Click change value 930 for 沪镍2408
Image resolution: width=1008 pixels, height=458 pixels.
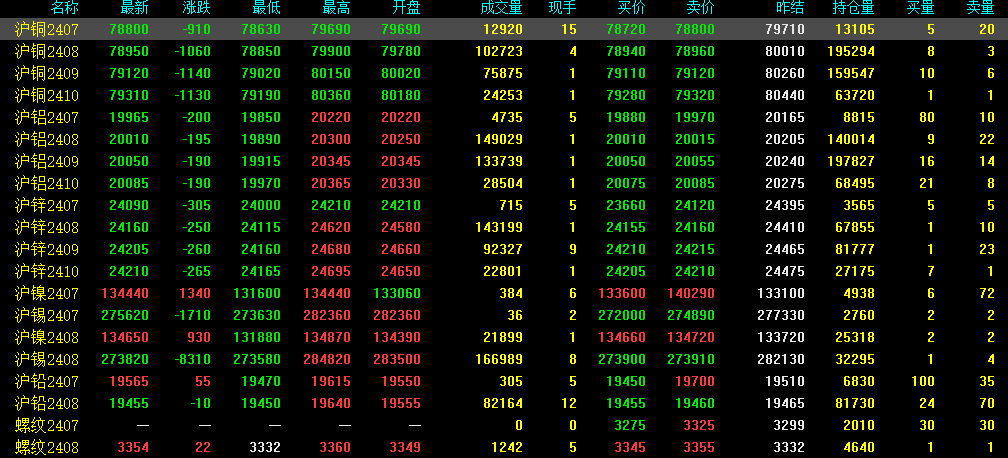199,337
